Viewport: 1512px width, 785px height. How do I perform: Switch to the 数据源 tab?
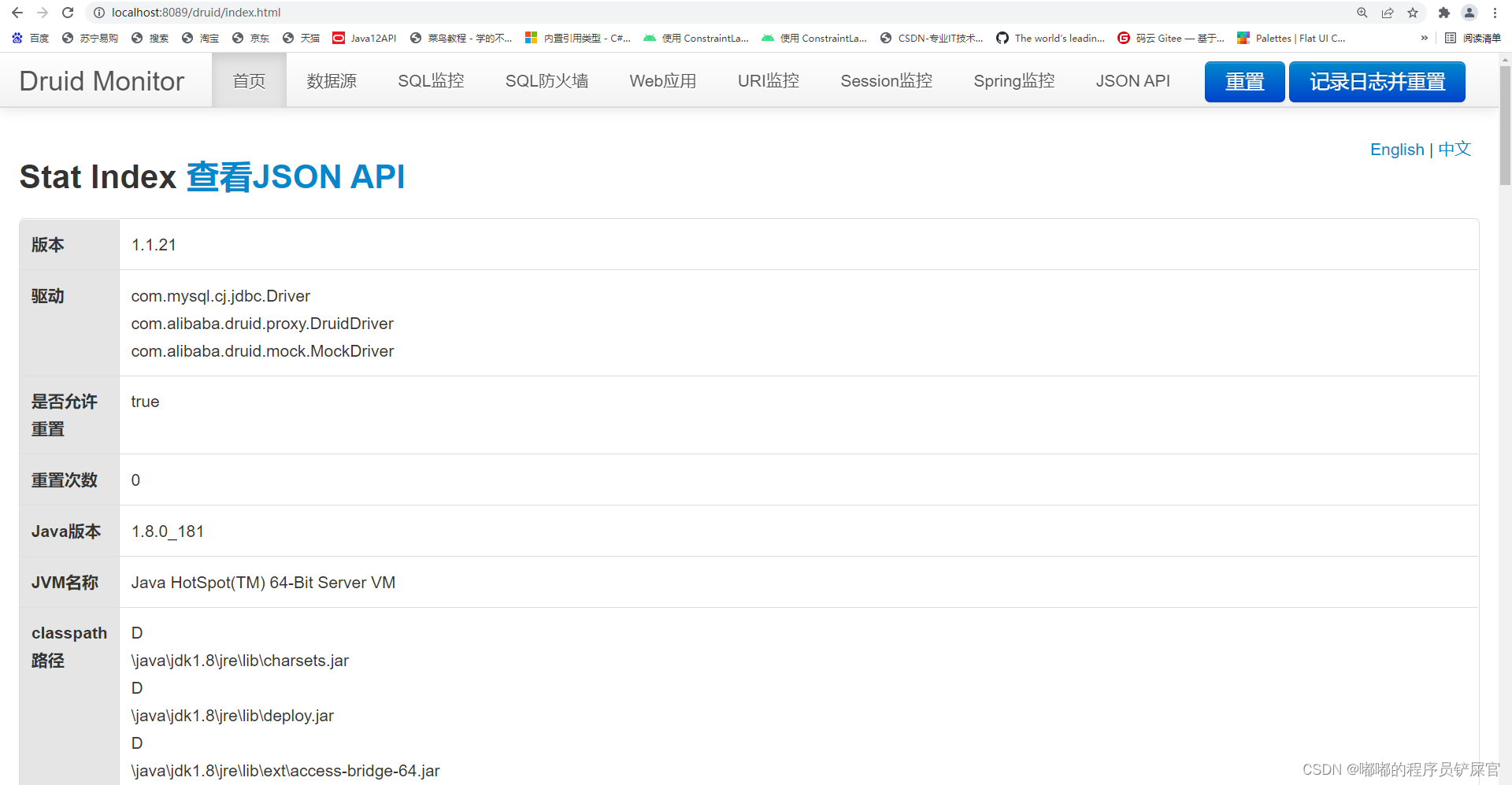332,80
